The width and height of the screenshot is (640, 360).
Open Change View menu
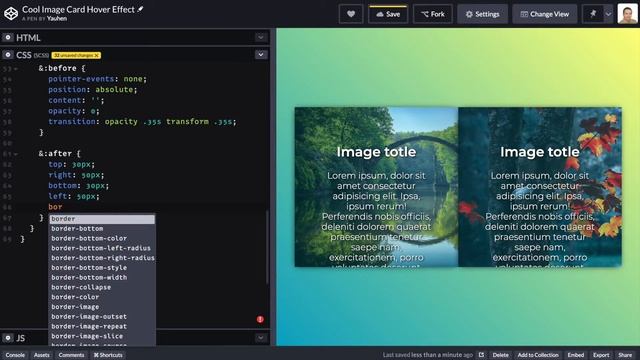(x=544, y=14)
